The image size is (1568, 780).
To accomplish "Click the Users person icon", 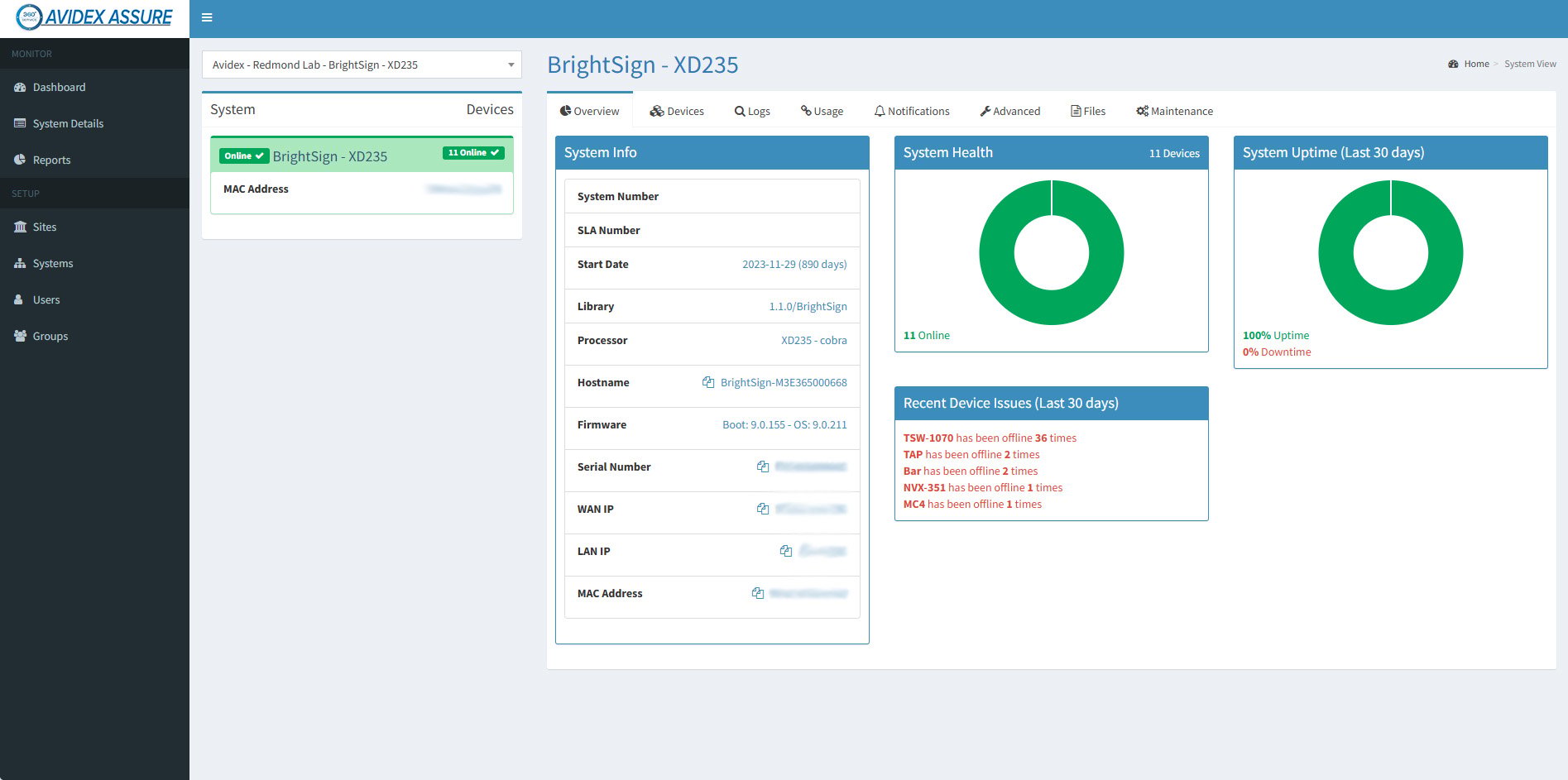I will point(18,299).
